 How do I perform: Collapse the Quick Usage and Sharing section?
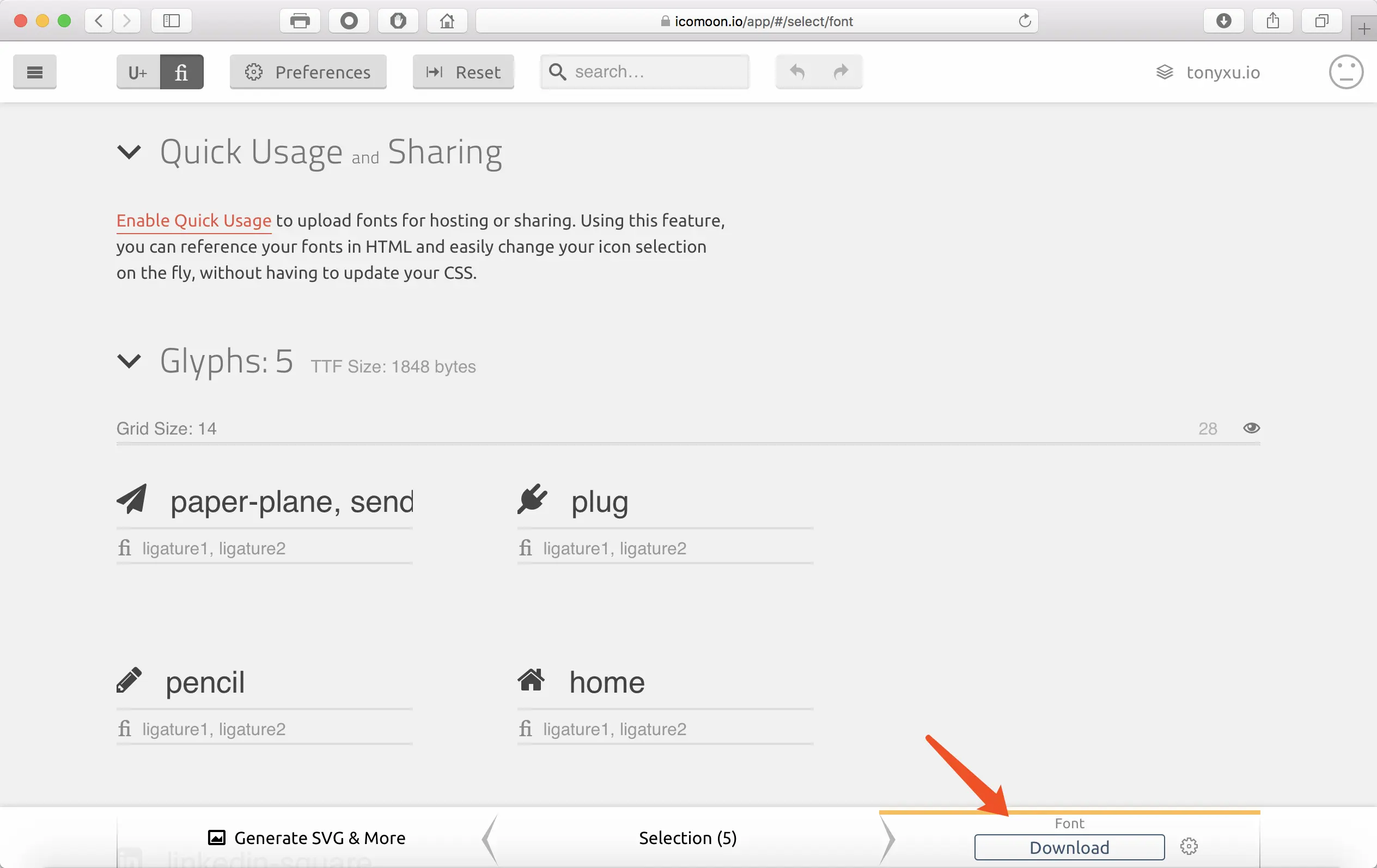coord(129,152)
